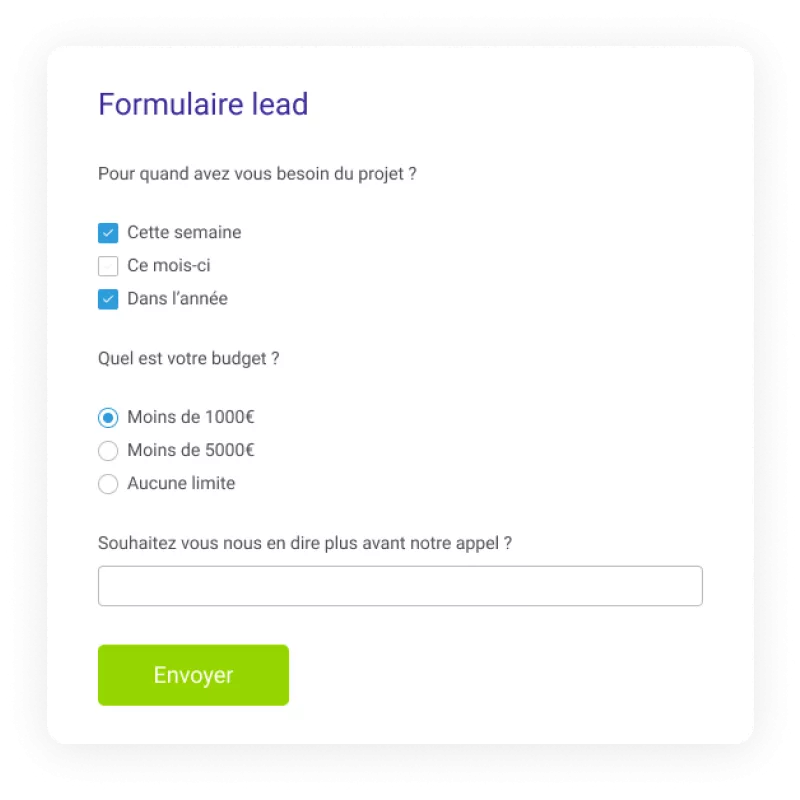
Task: Select the Aucune limite radio button
Action: point(108,484)
